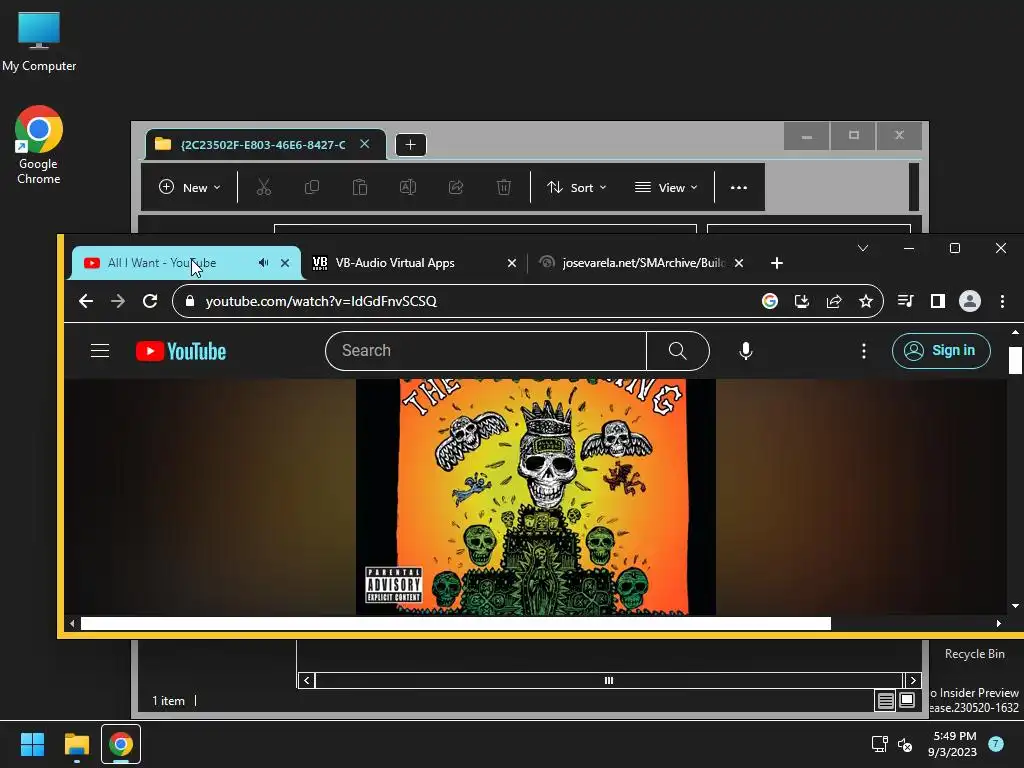Click the YouTube logo
This screenshot has height=768, width=1024.
click(181, 351)
